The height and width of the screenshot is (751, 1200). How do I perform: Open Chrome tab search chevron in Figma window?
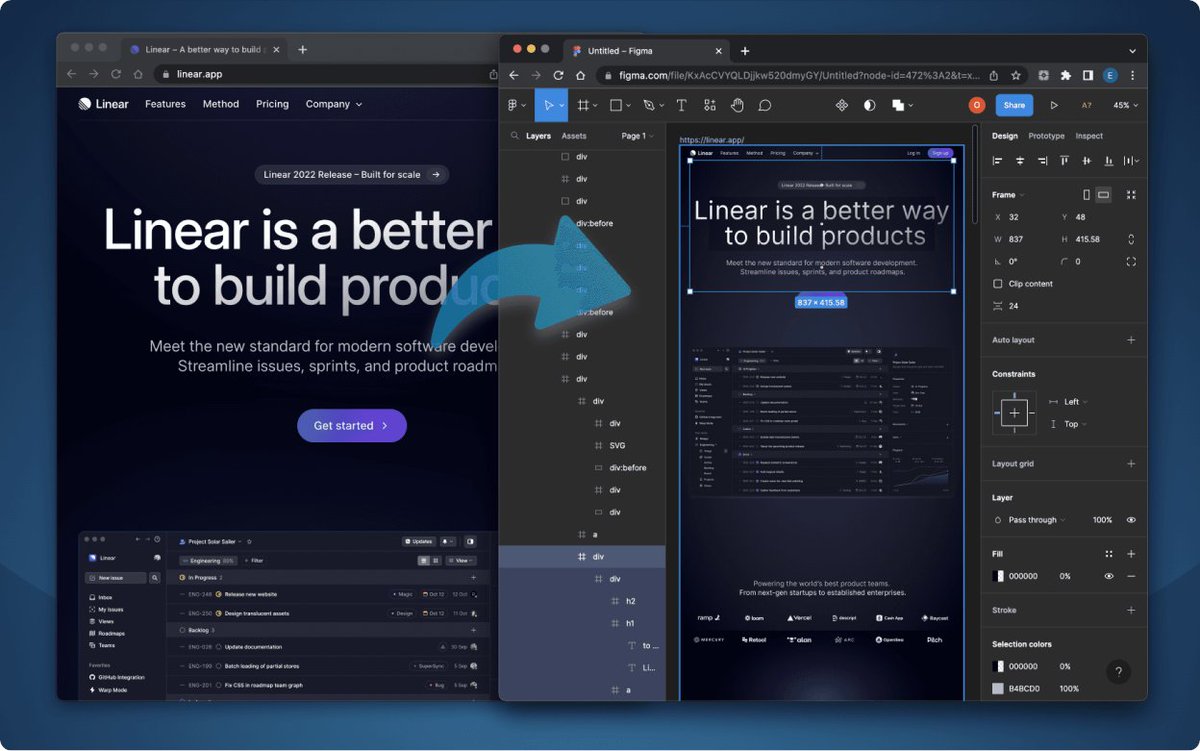point(1132,51)
